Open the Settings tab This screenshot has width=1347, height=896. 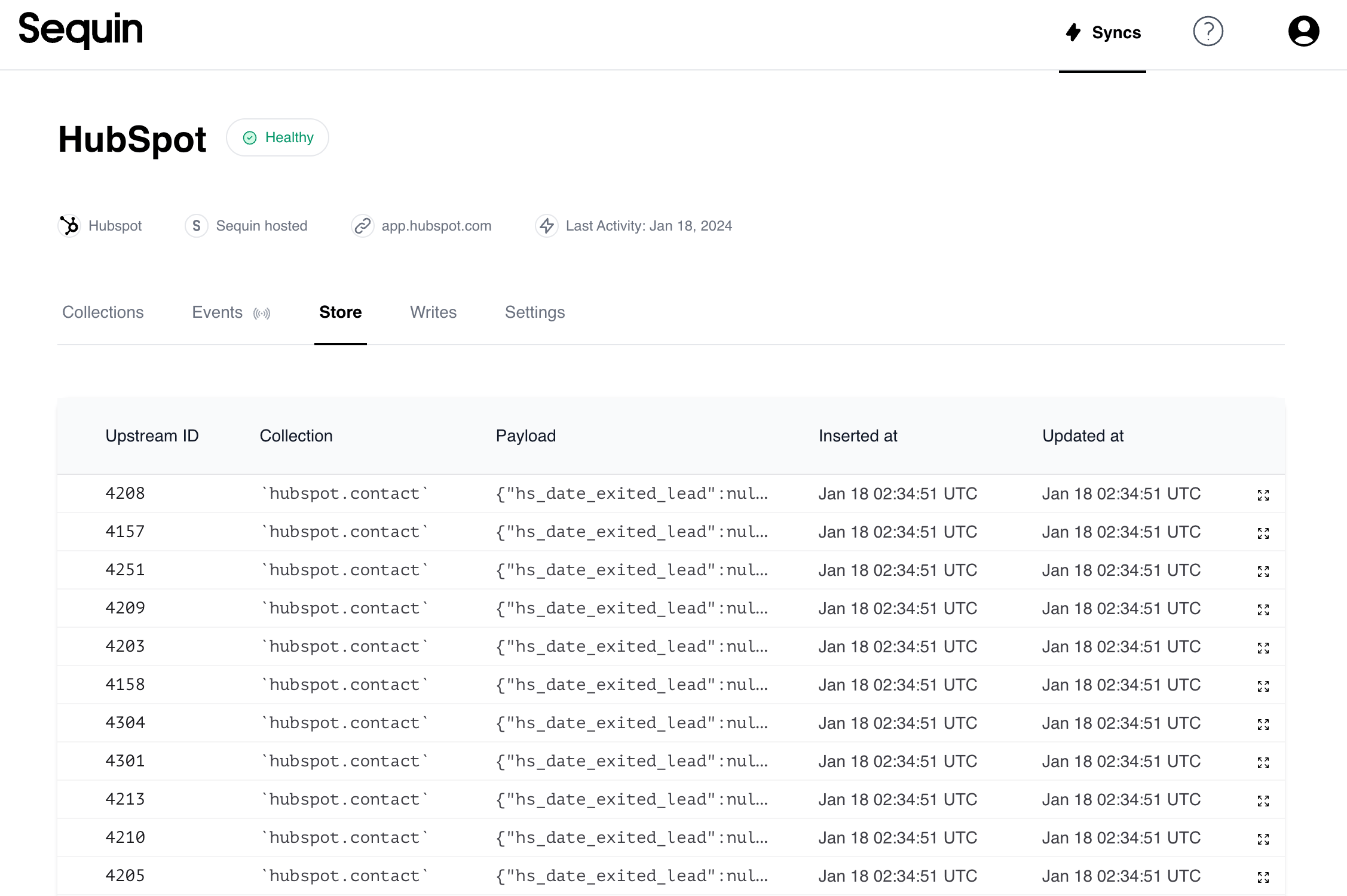(535, 312)
